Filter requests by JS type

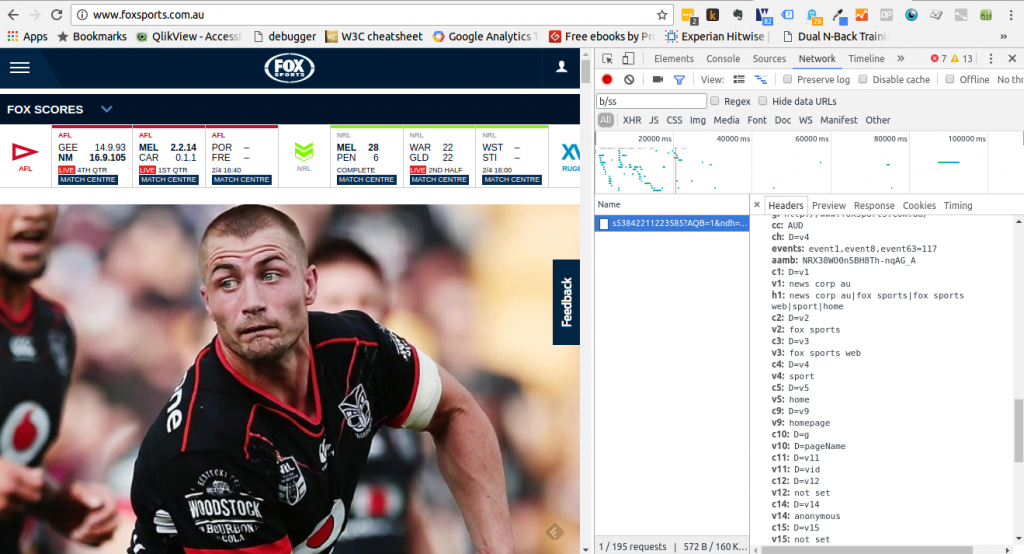[x=653, y=120]
